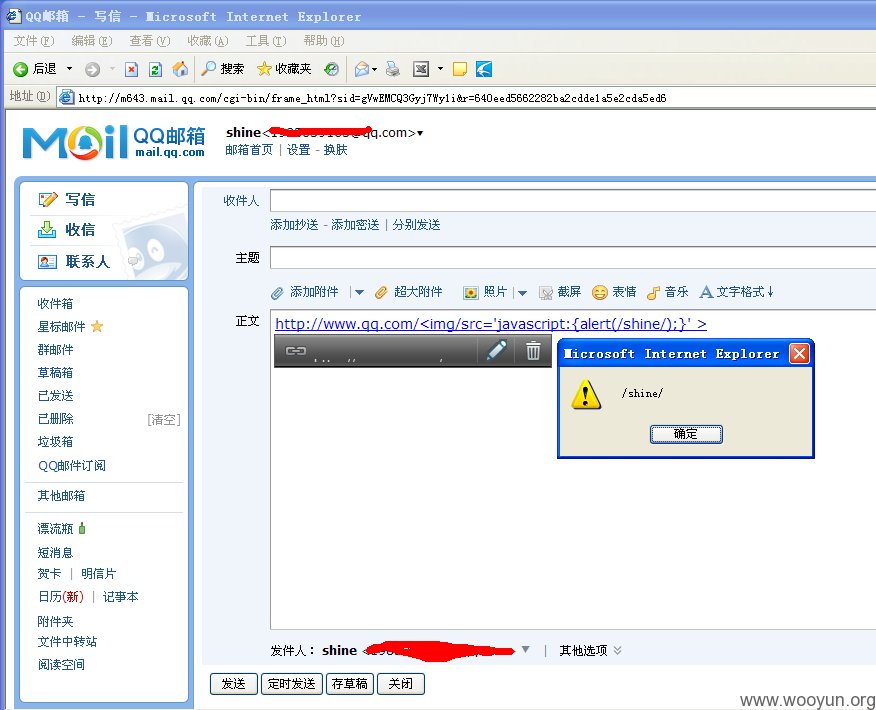Open 收藏夹 favorites star button
The width and height of the screenshot is (876, 710).
pyautogui.click(x=284, y=69)
